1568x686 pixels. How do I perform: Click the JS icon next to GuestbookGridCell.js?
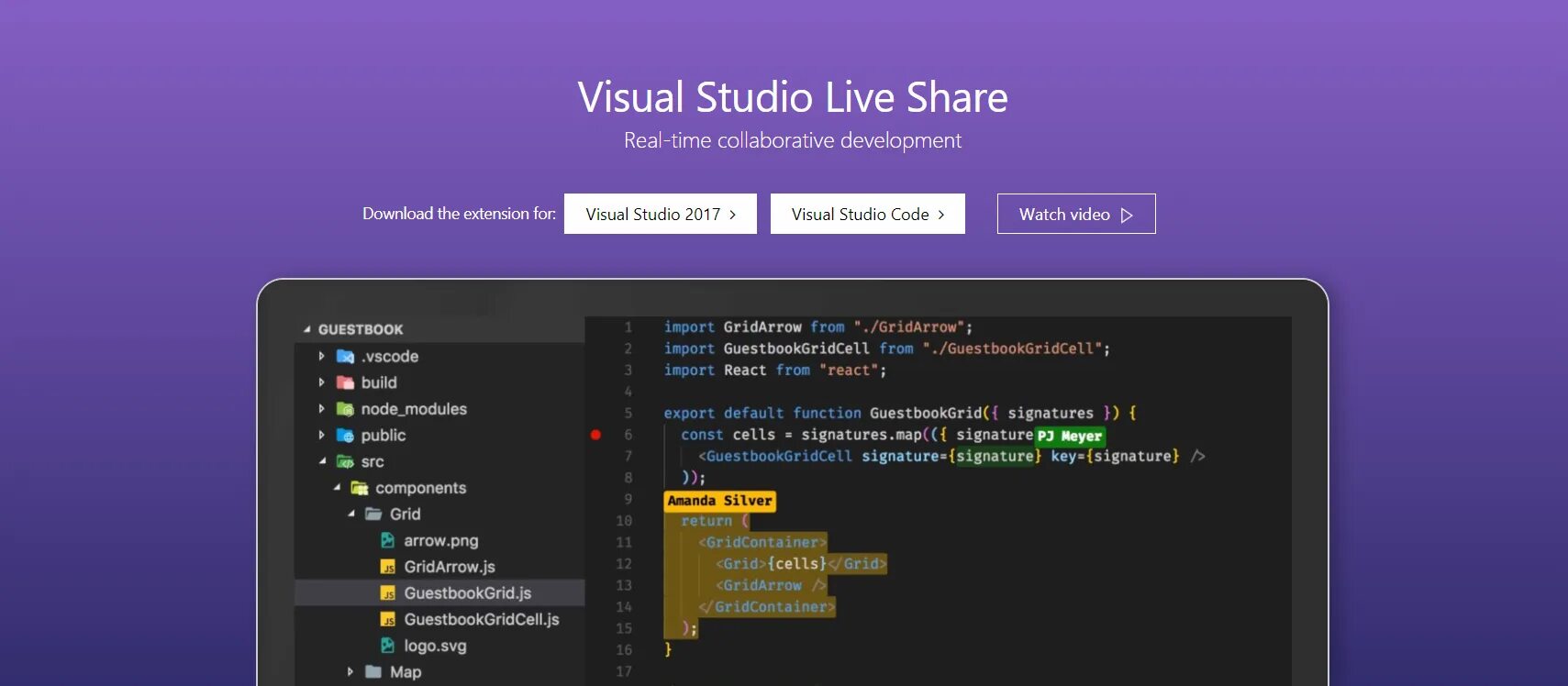click(387, 620)
